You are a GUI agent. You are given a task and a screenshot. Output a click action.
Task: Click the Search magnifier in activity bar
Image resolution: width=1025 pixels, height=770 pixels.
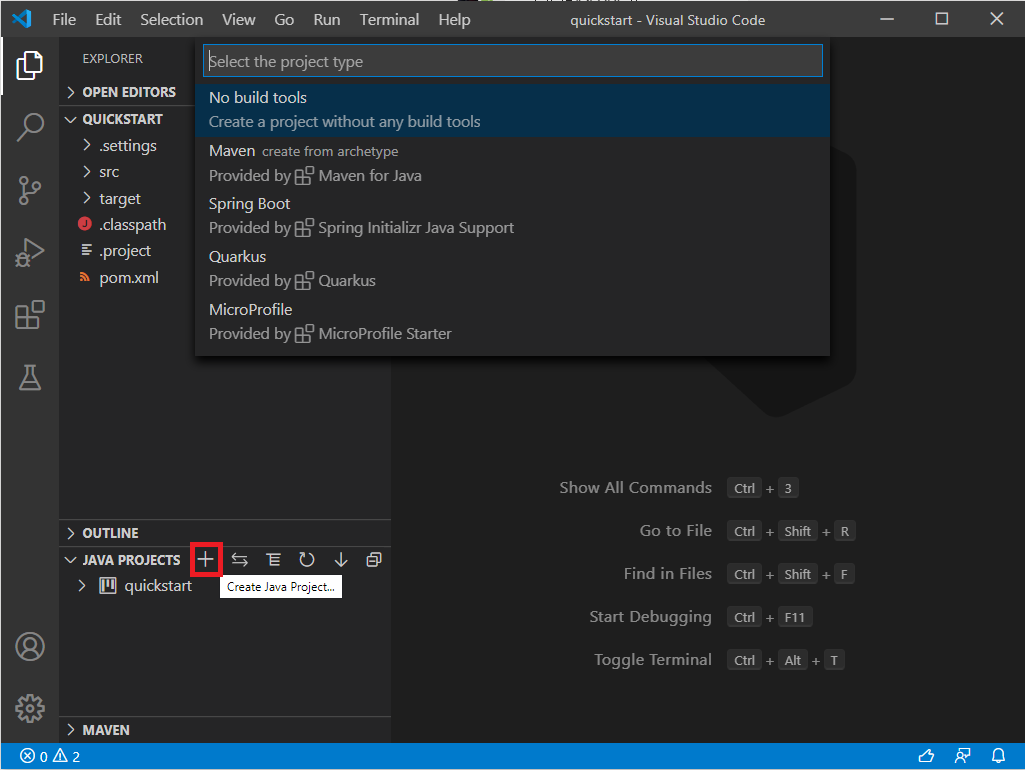(30, 128)
